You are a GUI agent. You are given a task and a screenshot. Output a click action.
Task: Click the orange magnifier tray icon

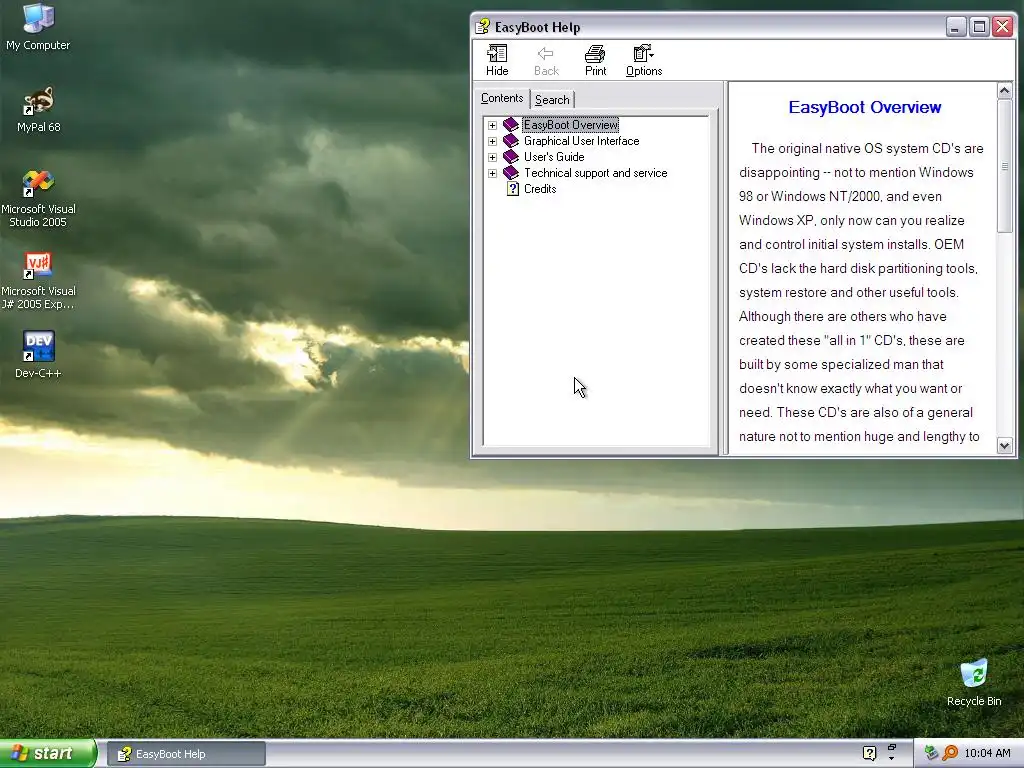[950, 753]
